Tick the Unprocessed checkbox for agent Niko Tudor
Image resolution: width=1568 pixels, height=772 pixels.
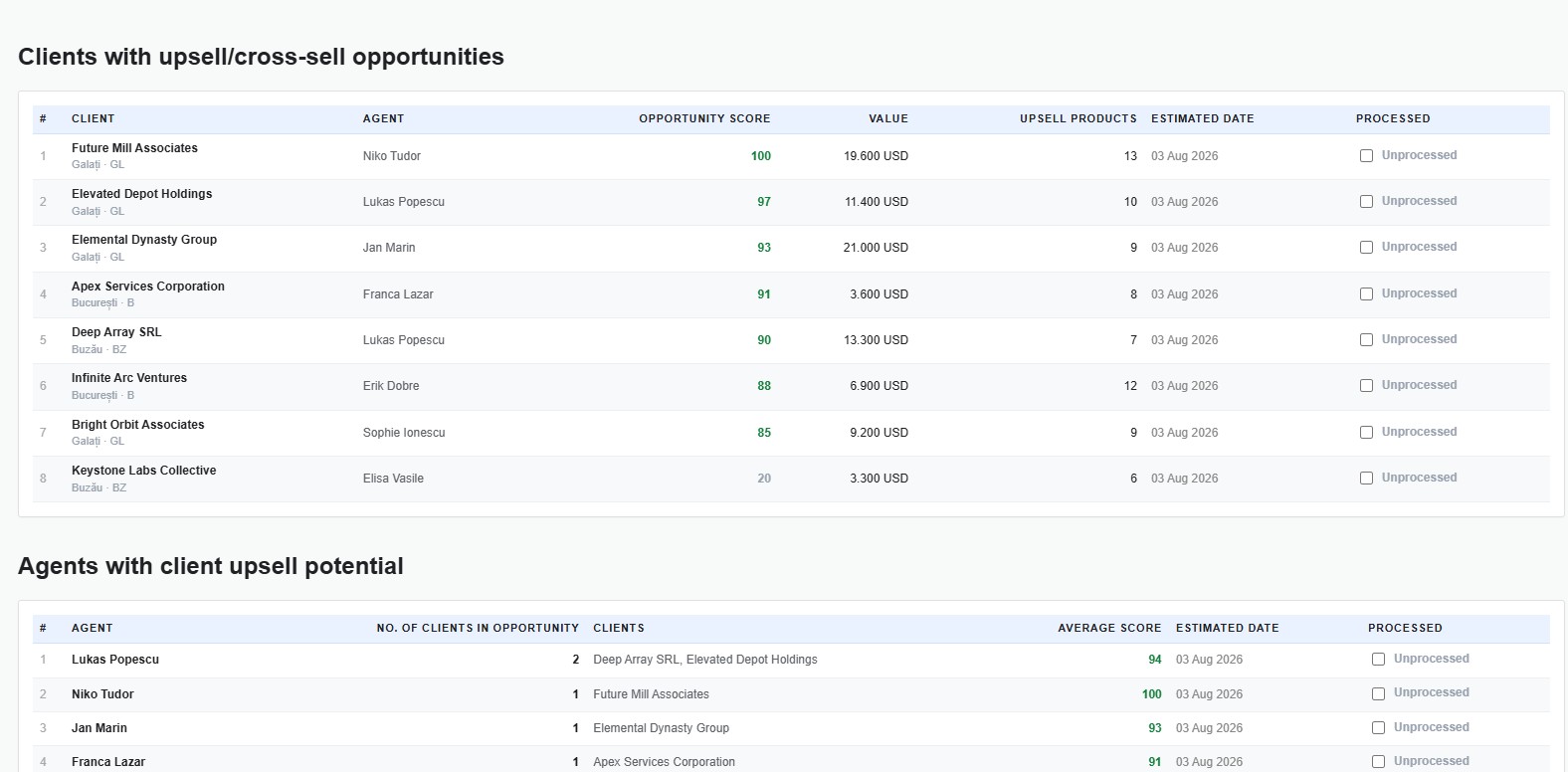click(x=1378, y=694)
